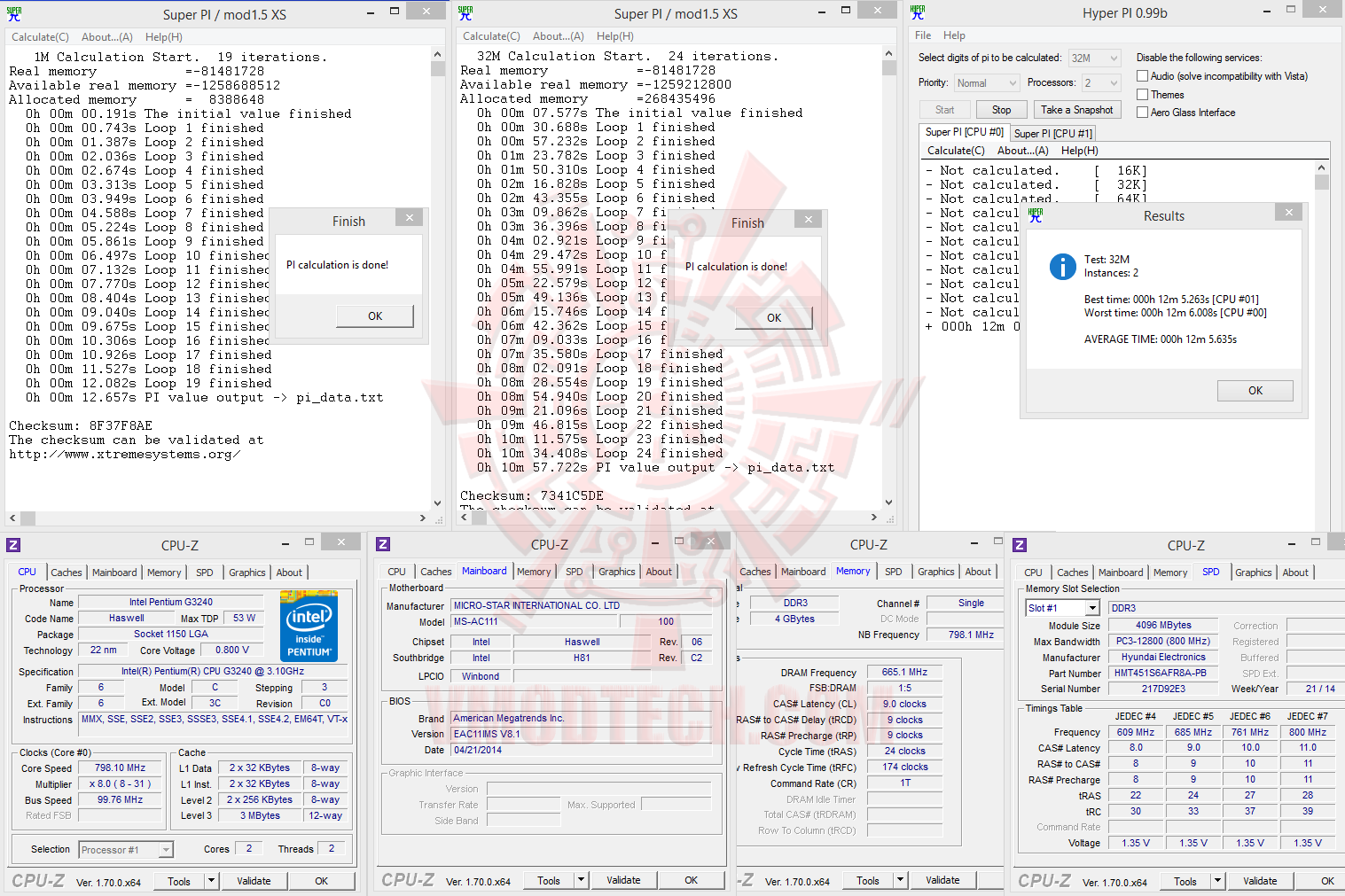Click the Hyper PI window title icon
Viewport: 1345px width, 896px height.
[918, 12]
